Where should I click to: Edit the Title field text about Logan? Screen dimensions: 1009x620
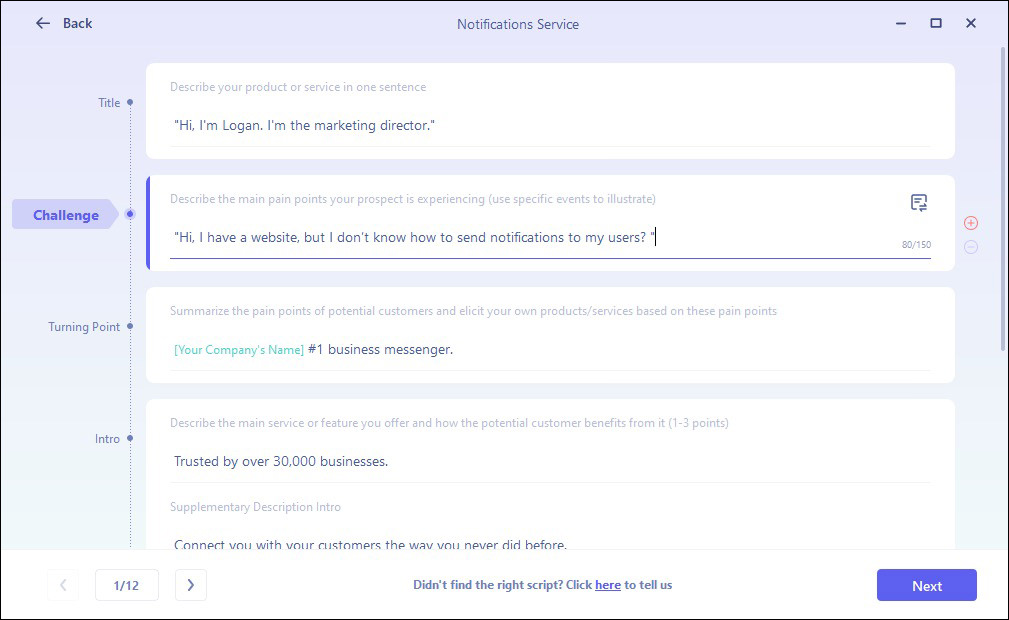click(x=550, y=126)
